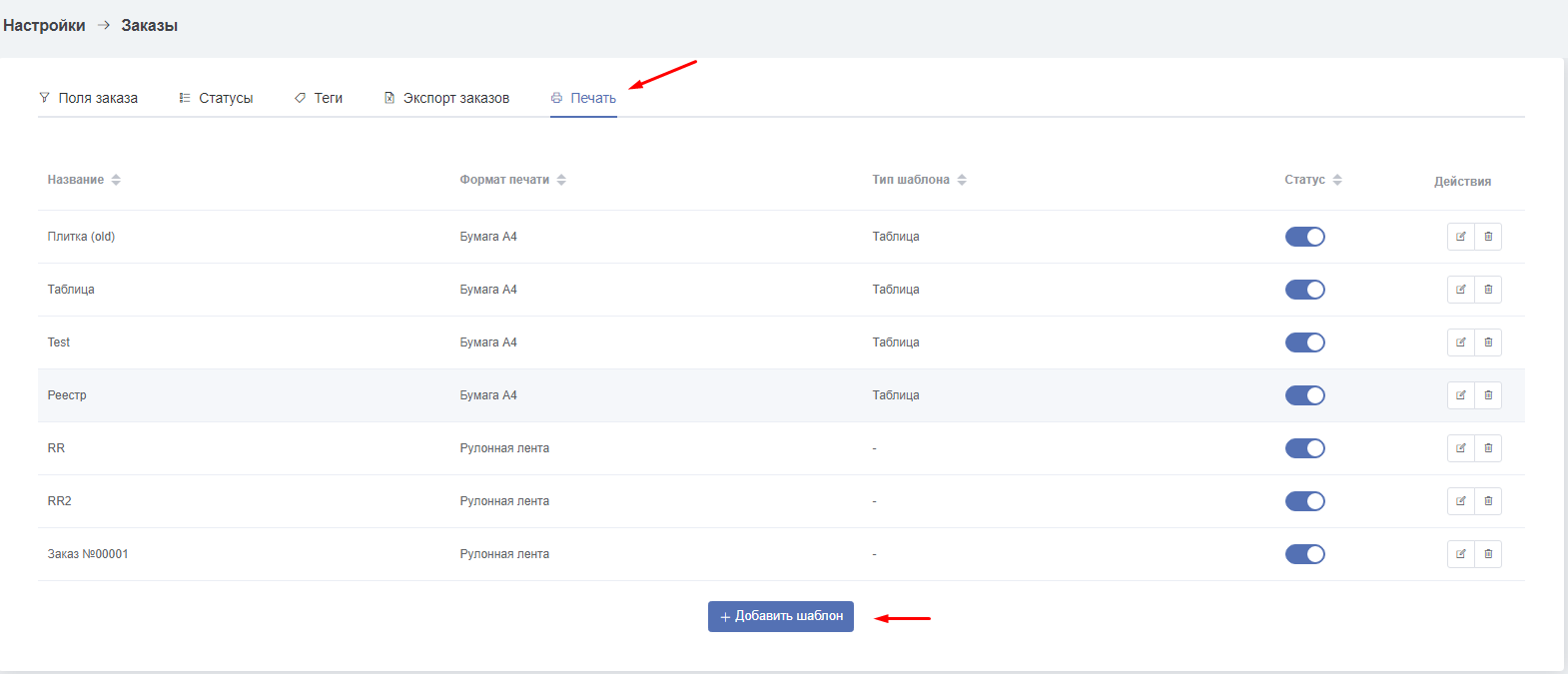The width and height of the screenshot is (1568, 674).
Task: Open the Теги tab
Action: coord(319,98)
